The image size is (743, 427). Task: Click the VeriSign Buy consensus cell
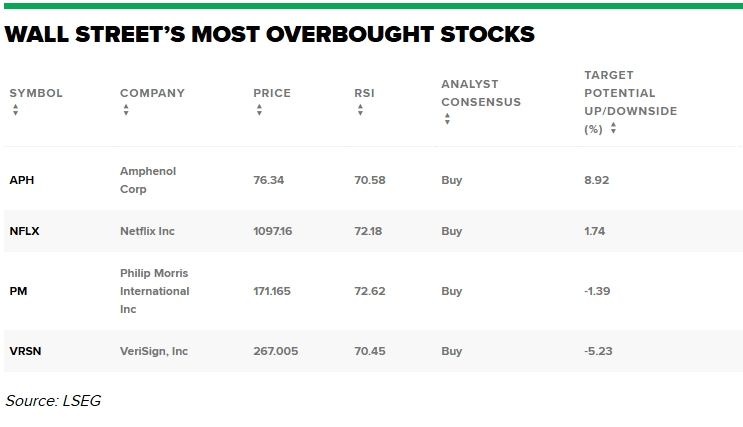pos(451,351)
